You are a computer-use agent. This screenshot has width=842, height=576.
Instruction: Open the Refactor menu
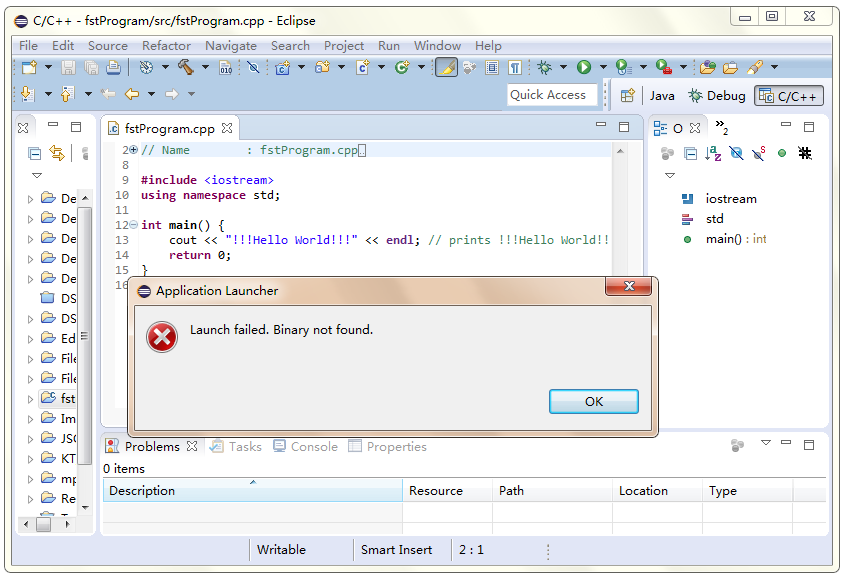166,46
